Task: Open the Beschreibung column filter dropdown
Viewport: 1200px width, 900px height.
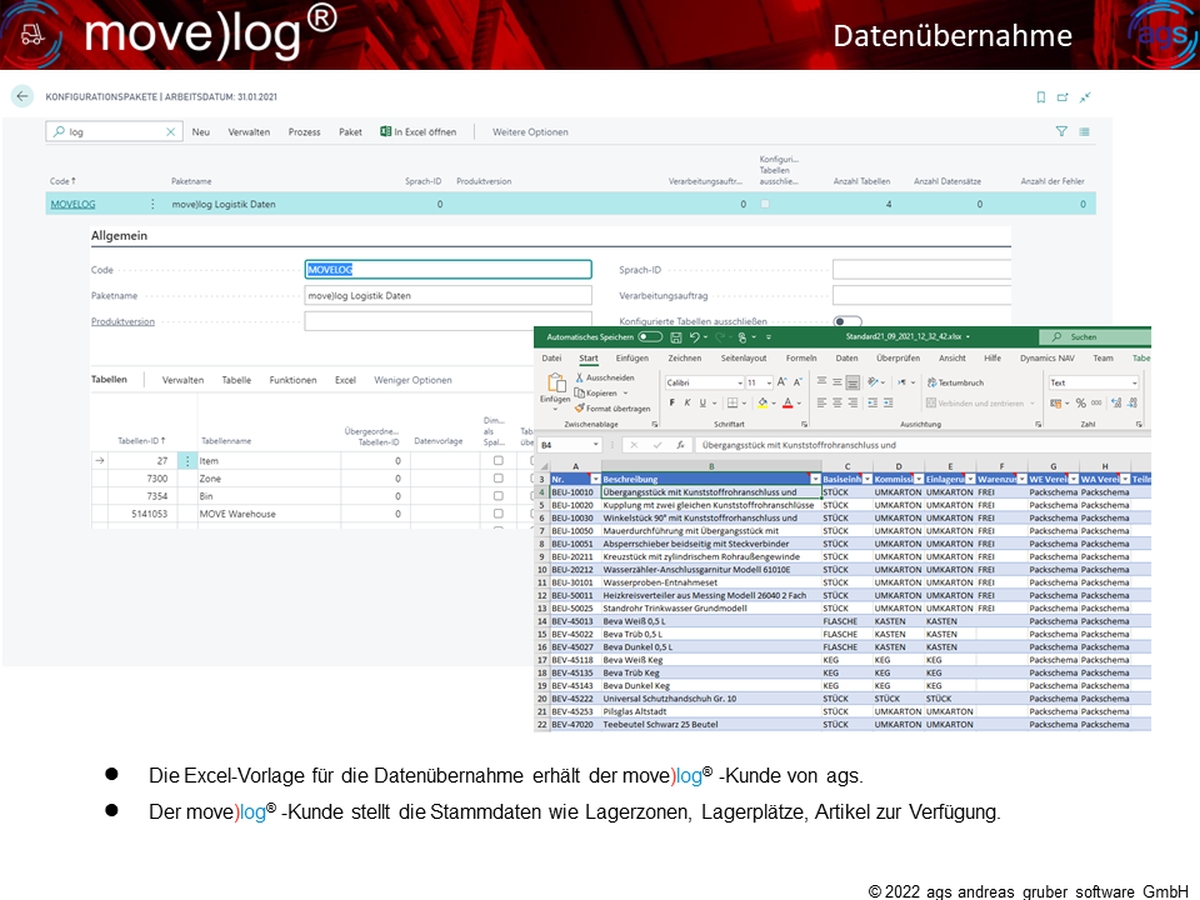Action: (x=815, y=480)
